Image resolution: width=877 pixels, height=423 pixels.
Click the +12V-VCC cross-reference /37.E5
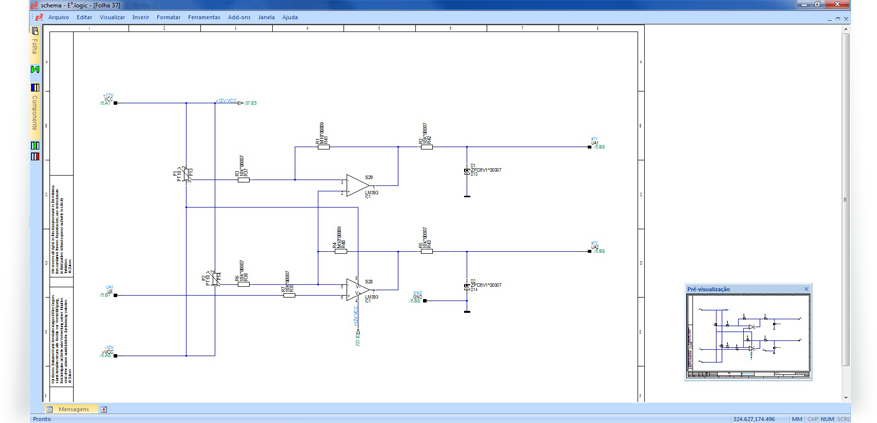point(249,103)
